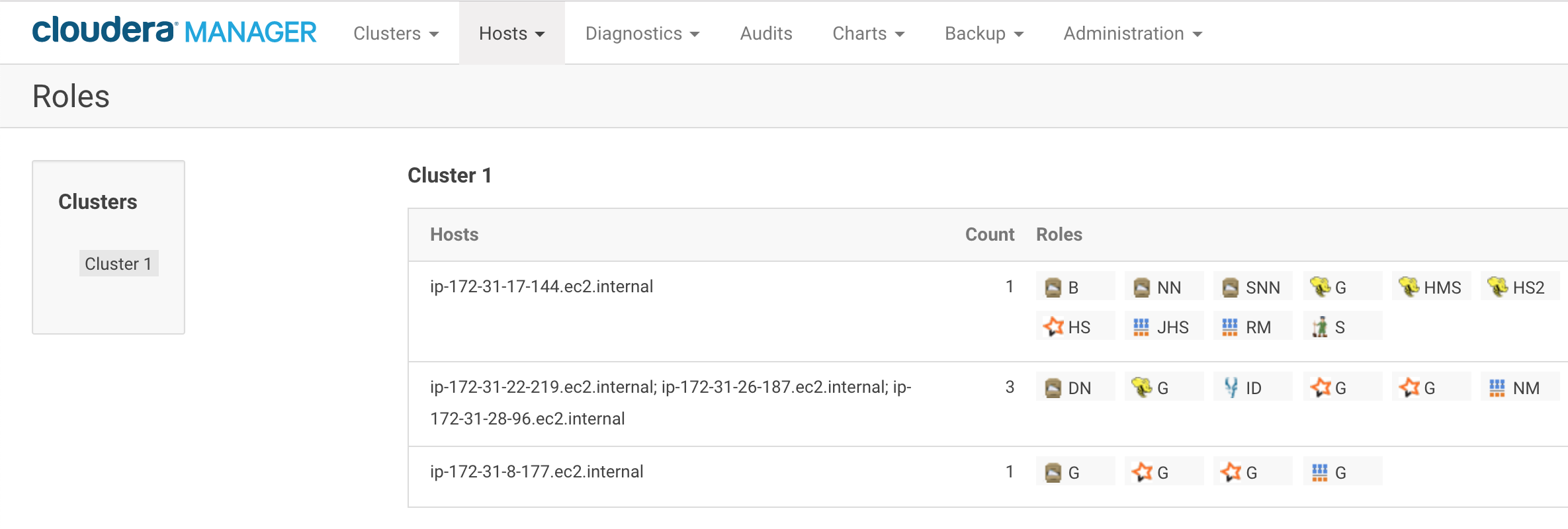
Task: Open the Clusters dropdown menu
Action: (394, 33)
